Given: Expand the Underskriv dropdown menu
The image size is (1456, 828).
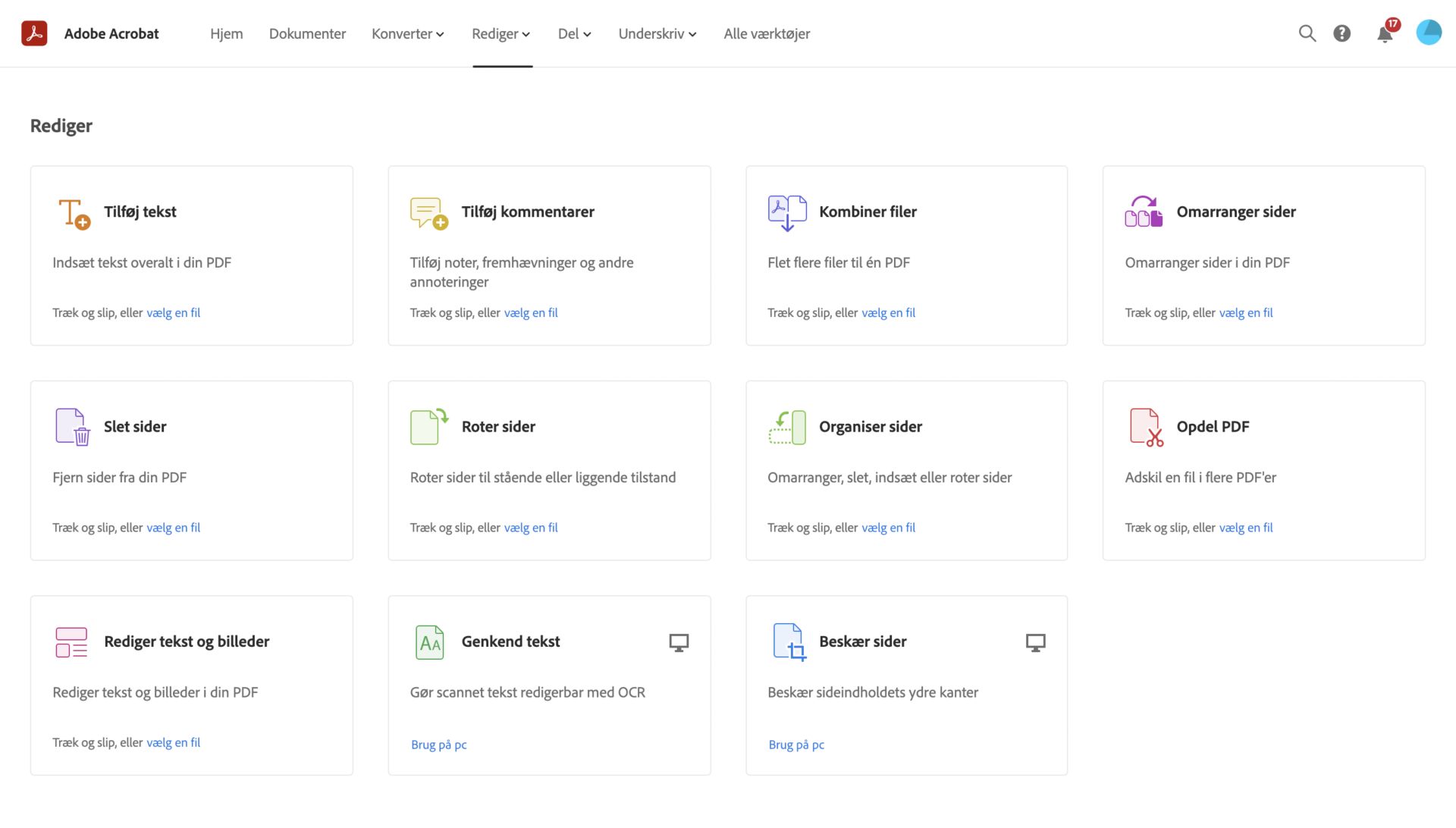Looking at the screenshot, I should 657,33.
